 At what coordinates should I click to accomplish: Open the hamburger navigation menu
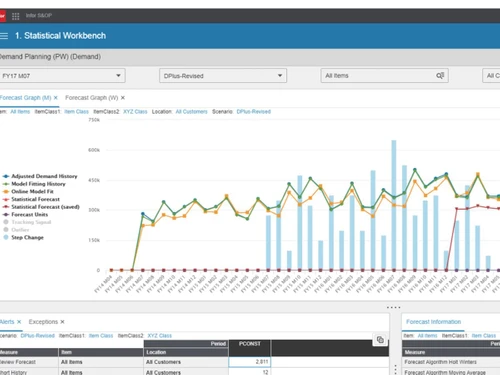[x=4, y=36]
